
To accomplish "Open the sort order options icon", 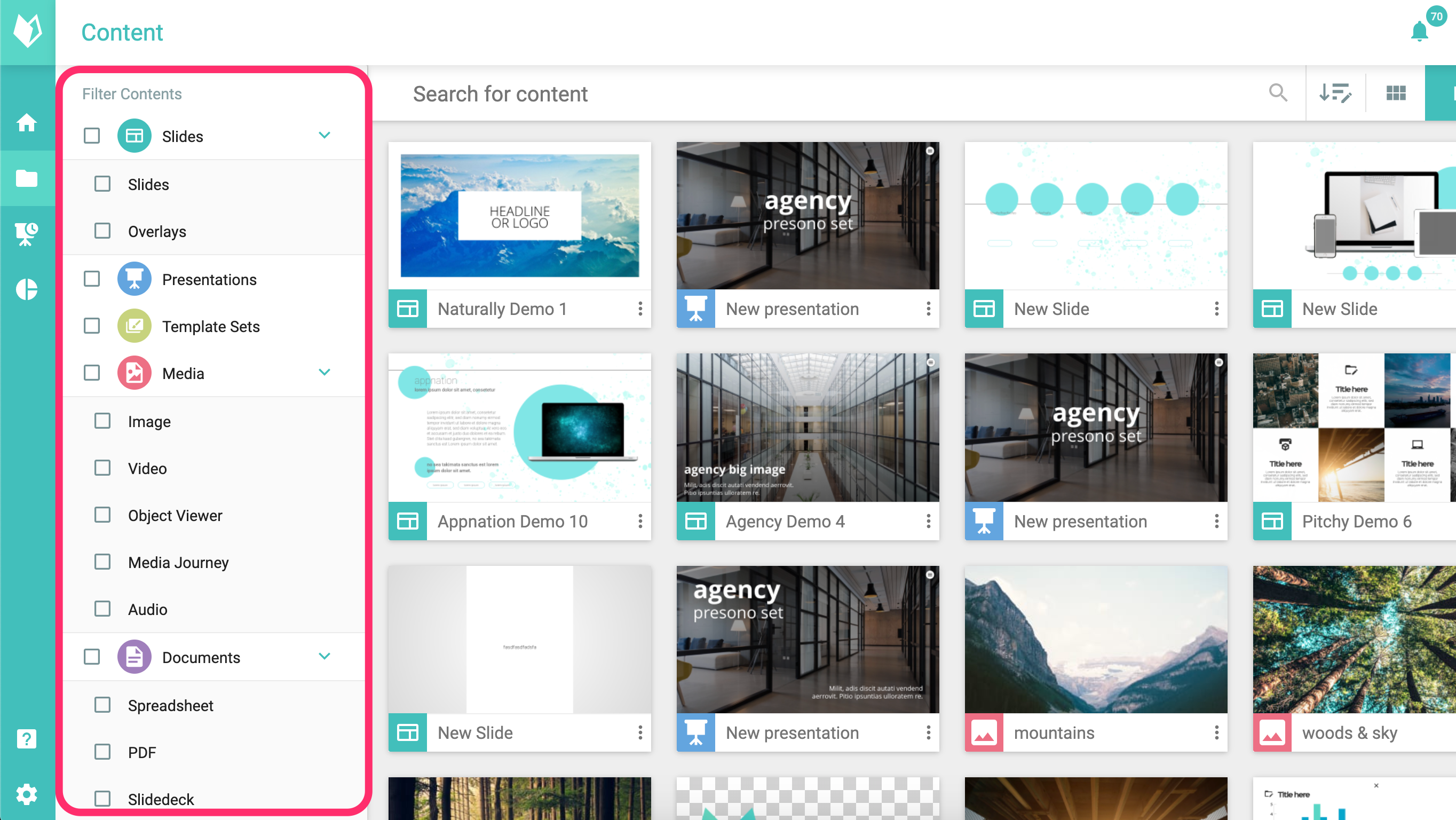I will [x=1335, y=93].
